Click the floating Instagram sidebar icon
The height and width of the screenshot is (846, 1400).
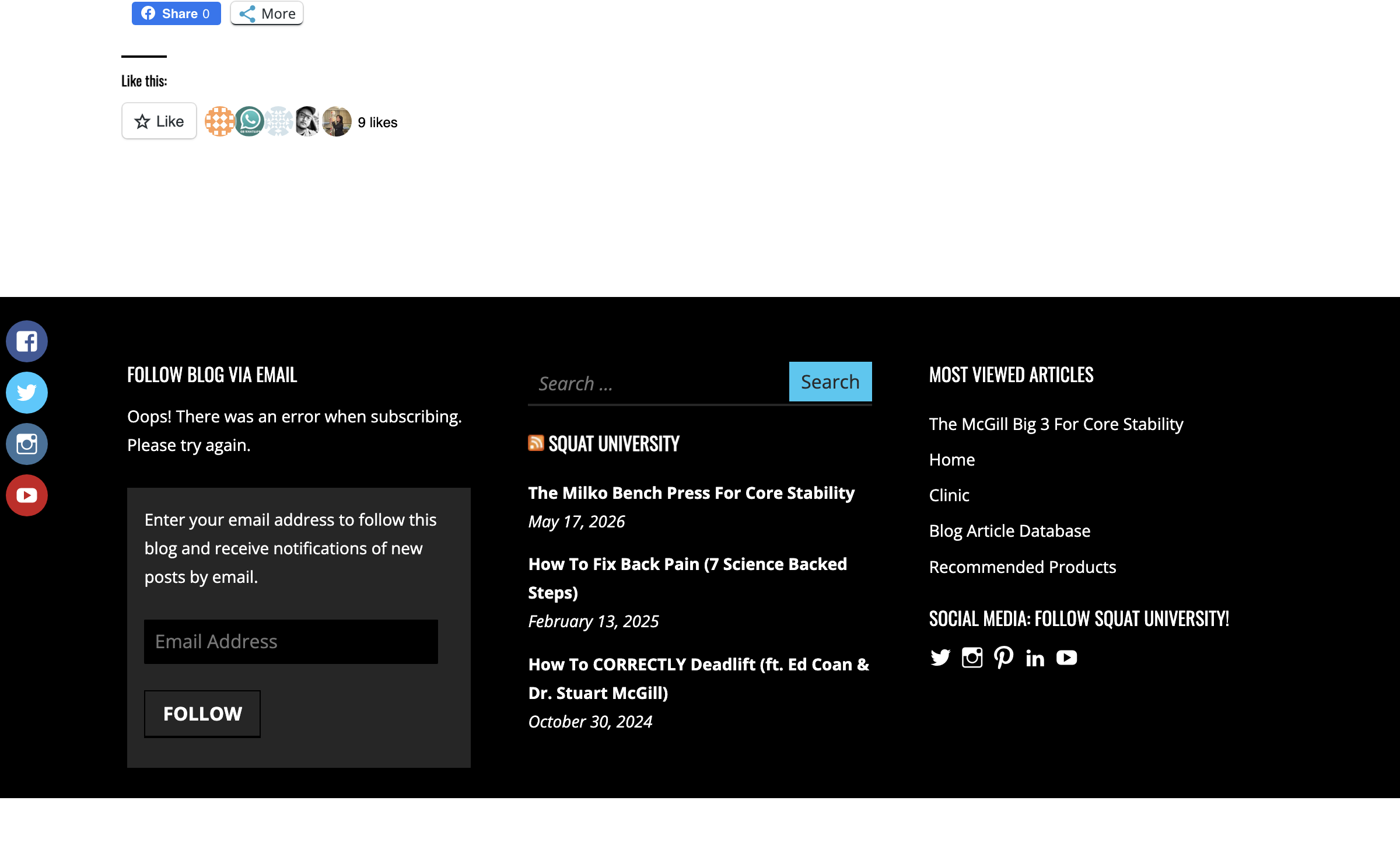27,444
